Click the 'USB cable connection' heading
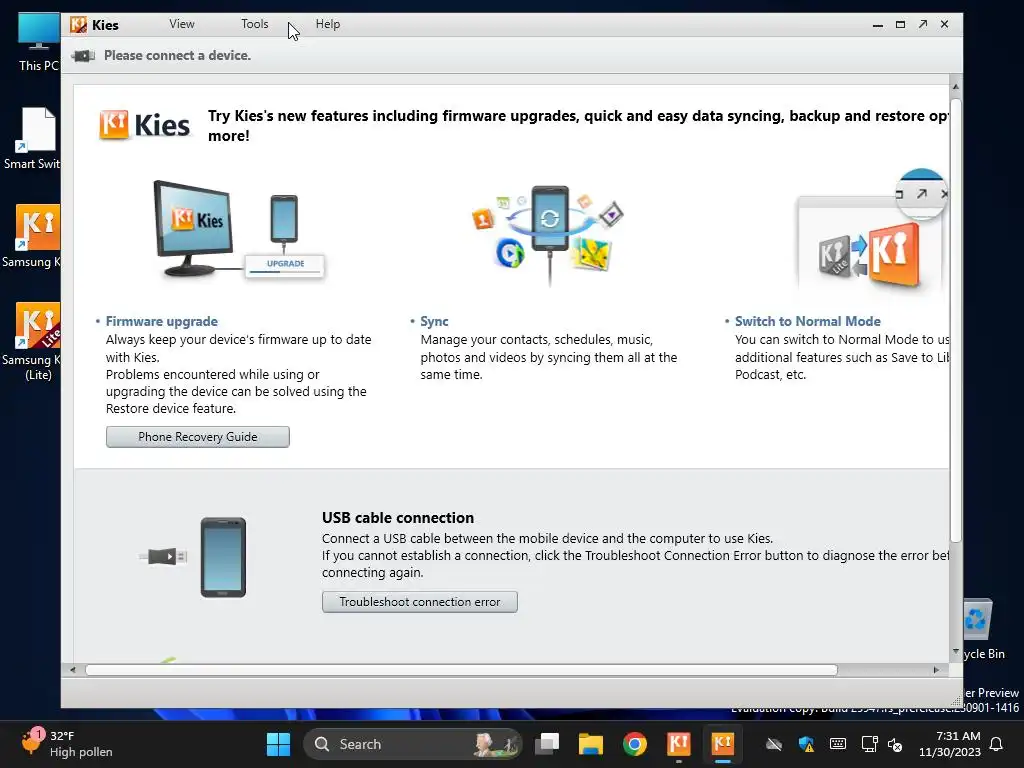The image size is (1024, 768). coord(398,518)
